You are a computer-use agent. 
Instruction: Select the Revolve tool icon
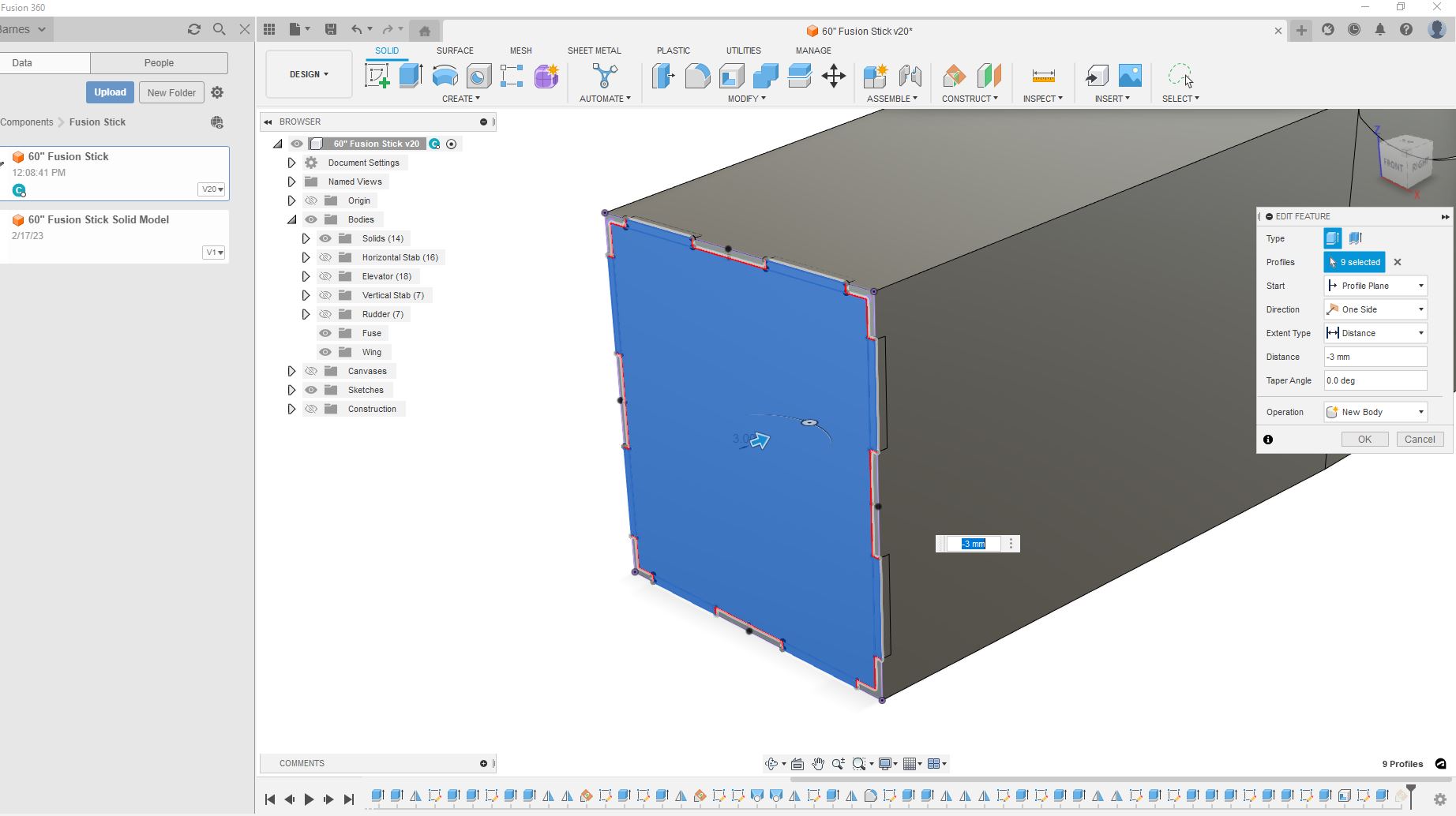point(445,76)
